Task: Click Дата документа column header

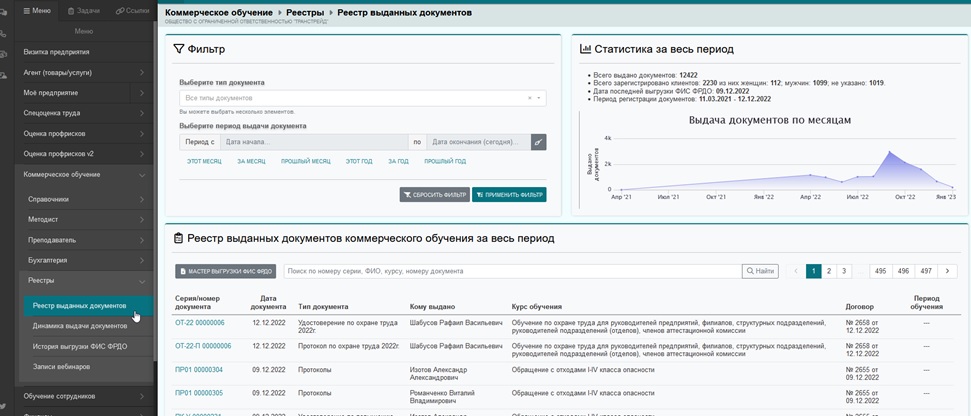Action: point(269,302)
